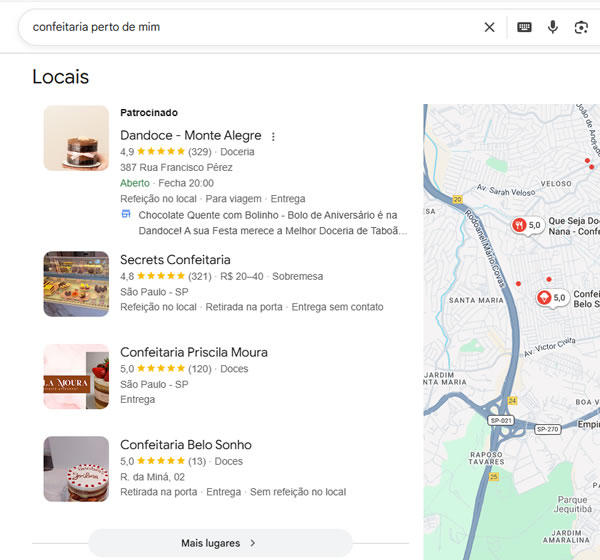The height and width of the screenshot is (560, 600).
Task: Open the three-dot menu beside Dandoce
Action: pos(273,136)
